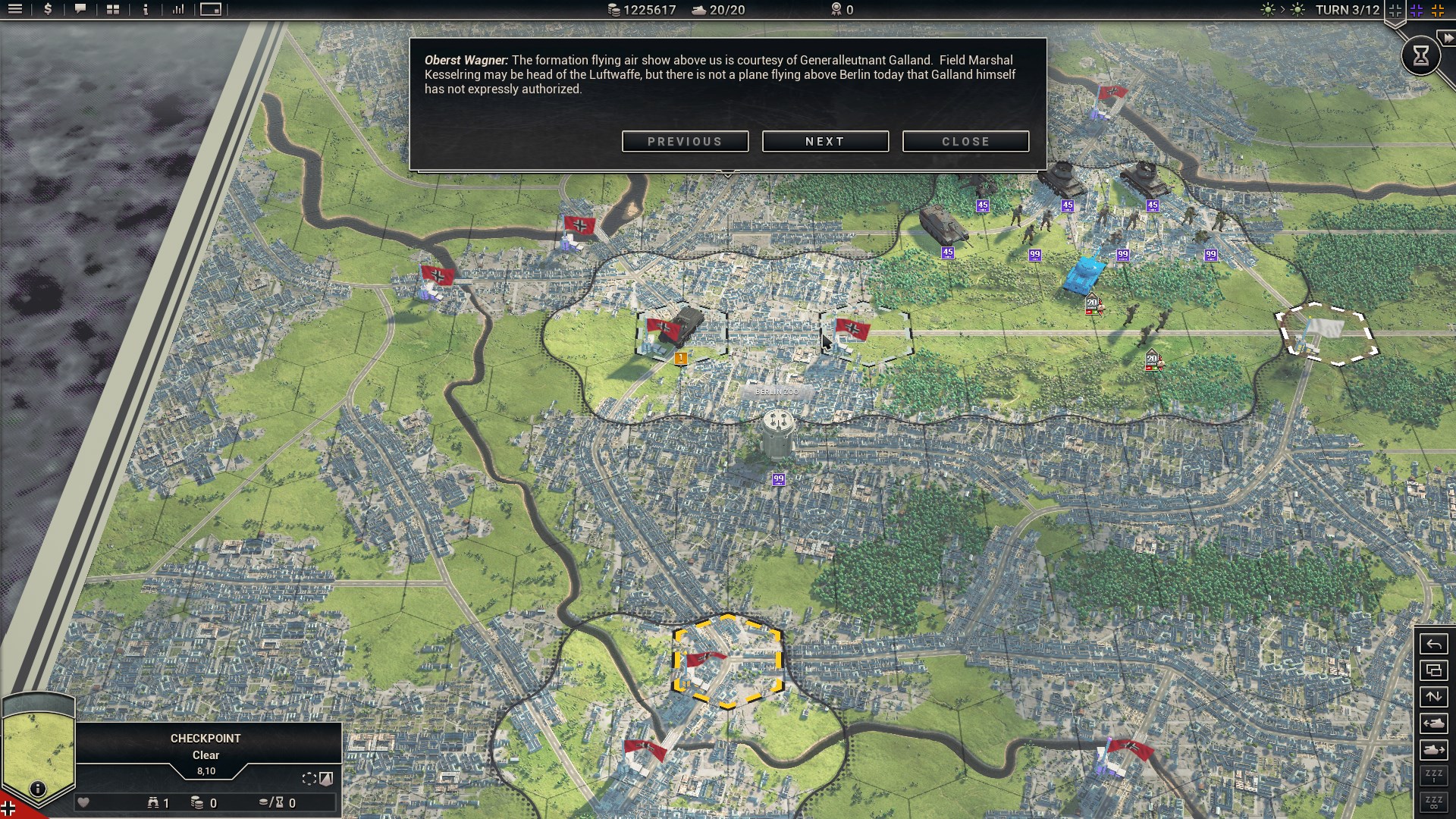Viewport: 1456px width, 819px height.
Task: Click the prestige amount 1225617
Action: (649, 10)
